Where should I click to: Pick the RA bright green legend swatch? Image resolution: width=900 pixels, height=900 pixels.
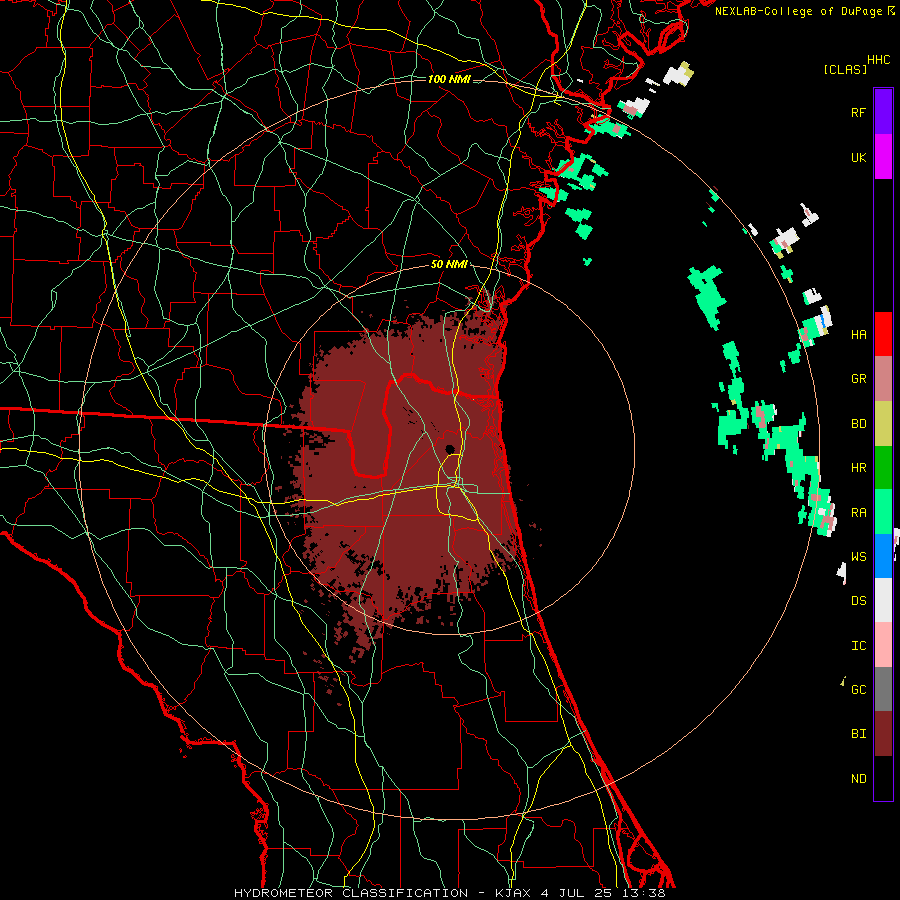(883, 512)
